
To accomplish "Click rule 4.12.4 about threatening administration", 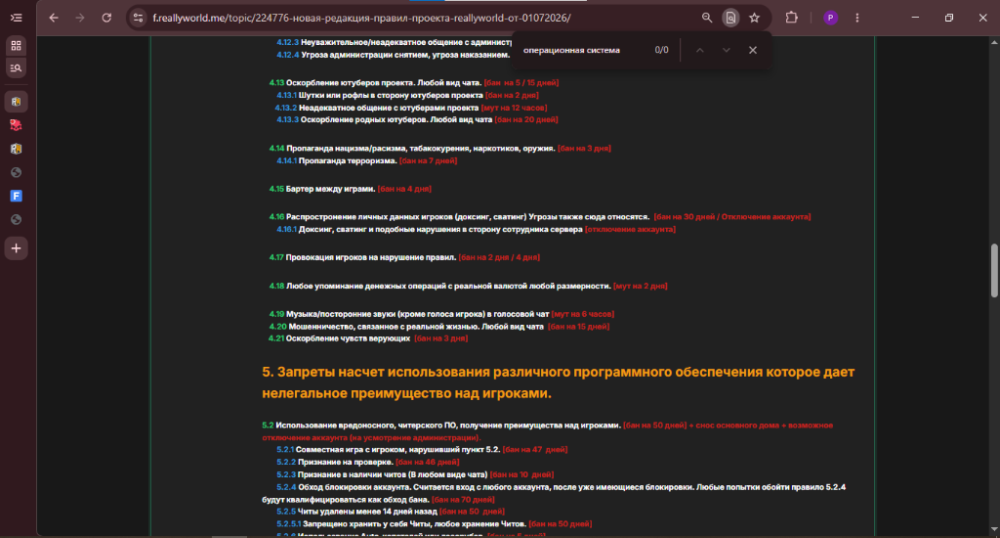I will (393, 55).
